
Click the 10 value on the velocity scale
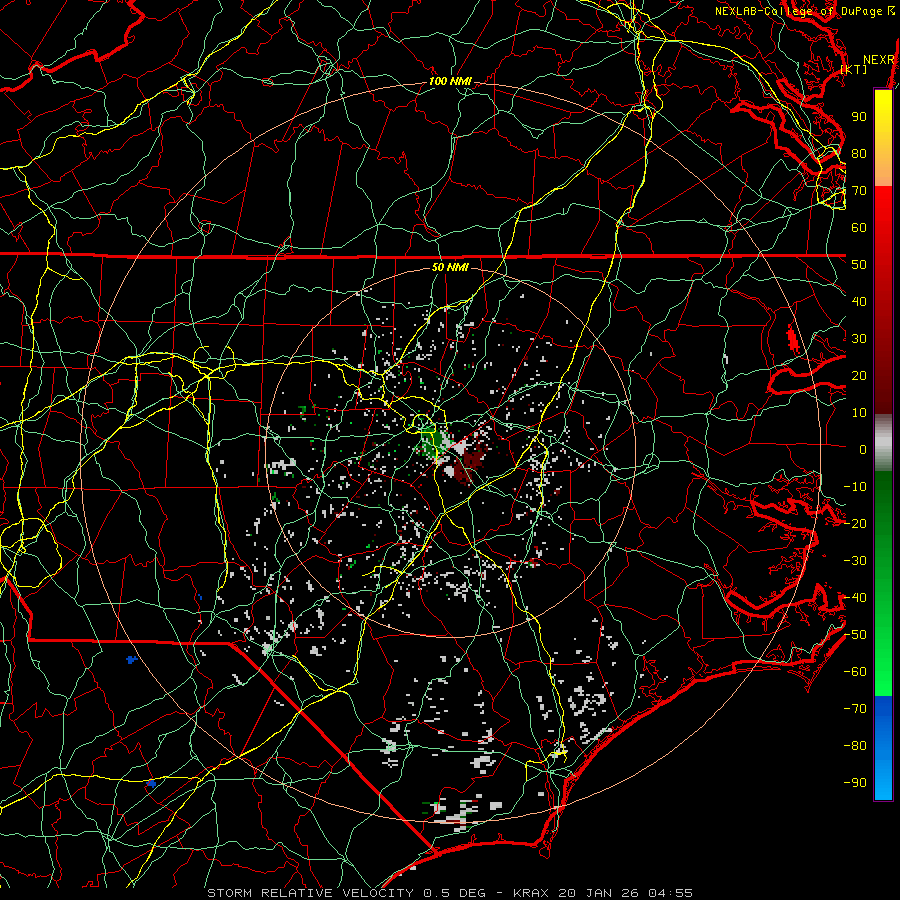[x=859, y=413]
